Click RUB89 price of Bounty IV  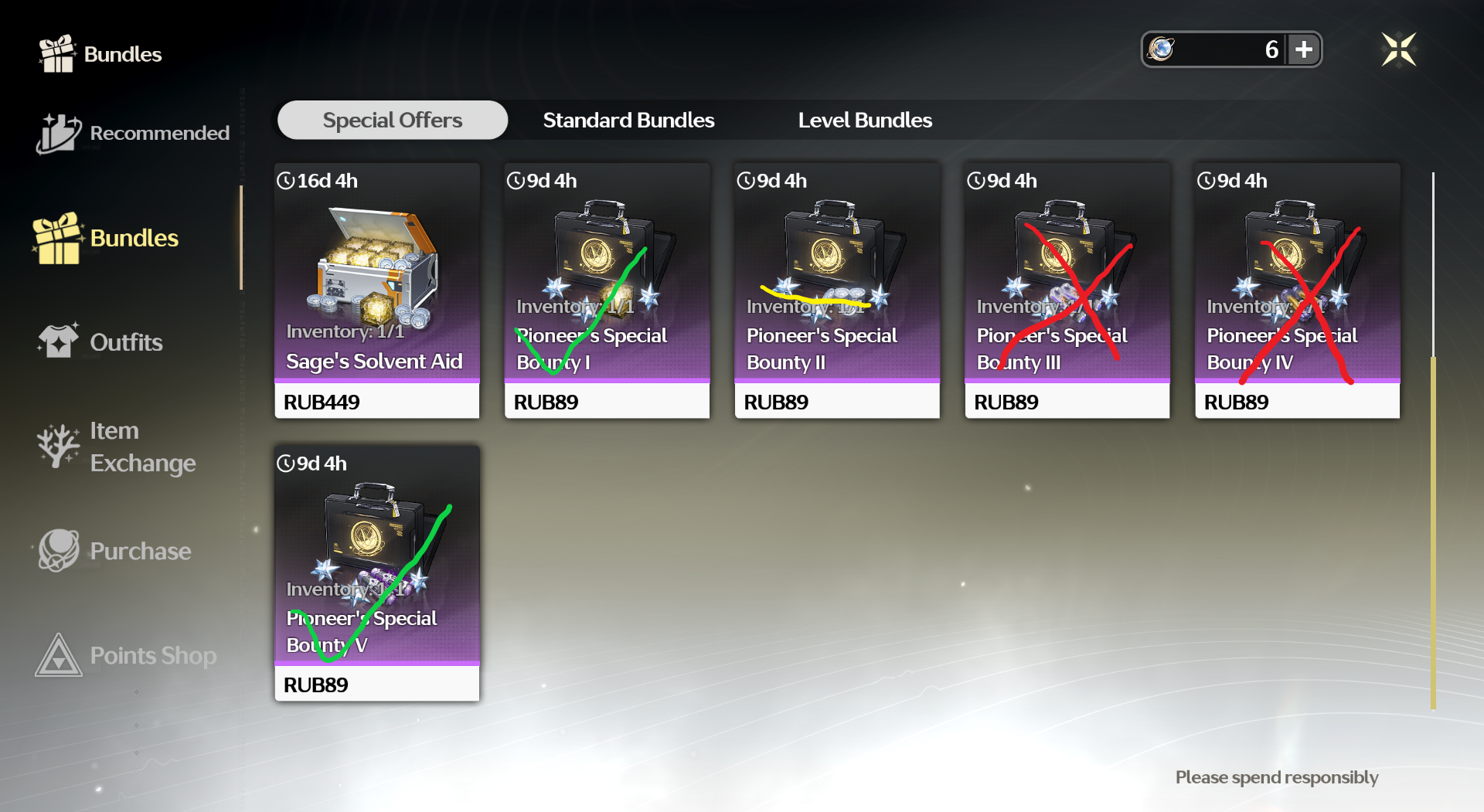[1236, 403]
